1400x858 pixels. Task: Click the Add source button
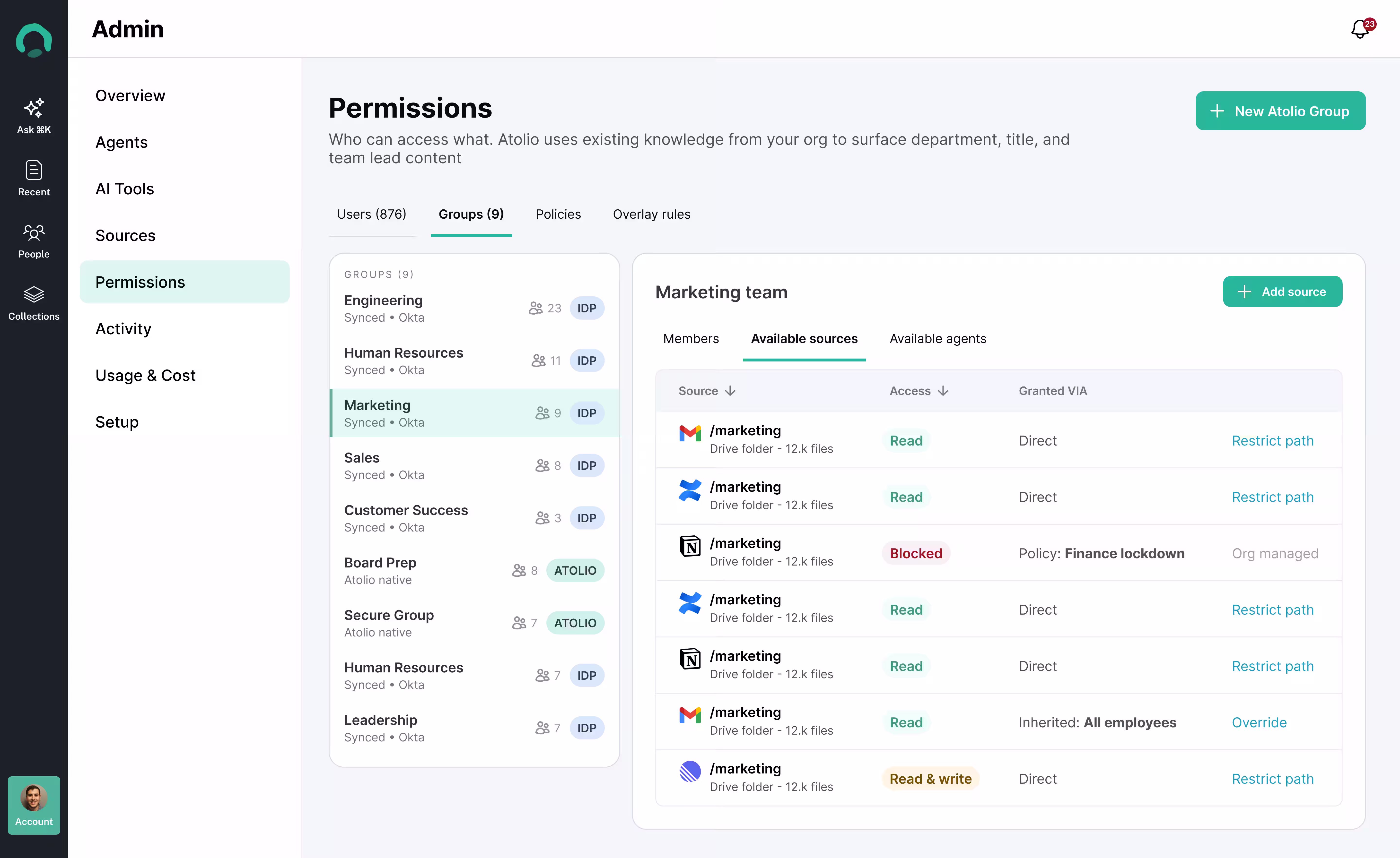(1282, 291)
